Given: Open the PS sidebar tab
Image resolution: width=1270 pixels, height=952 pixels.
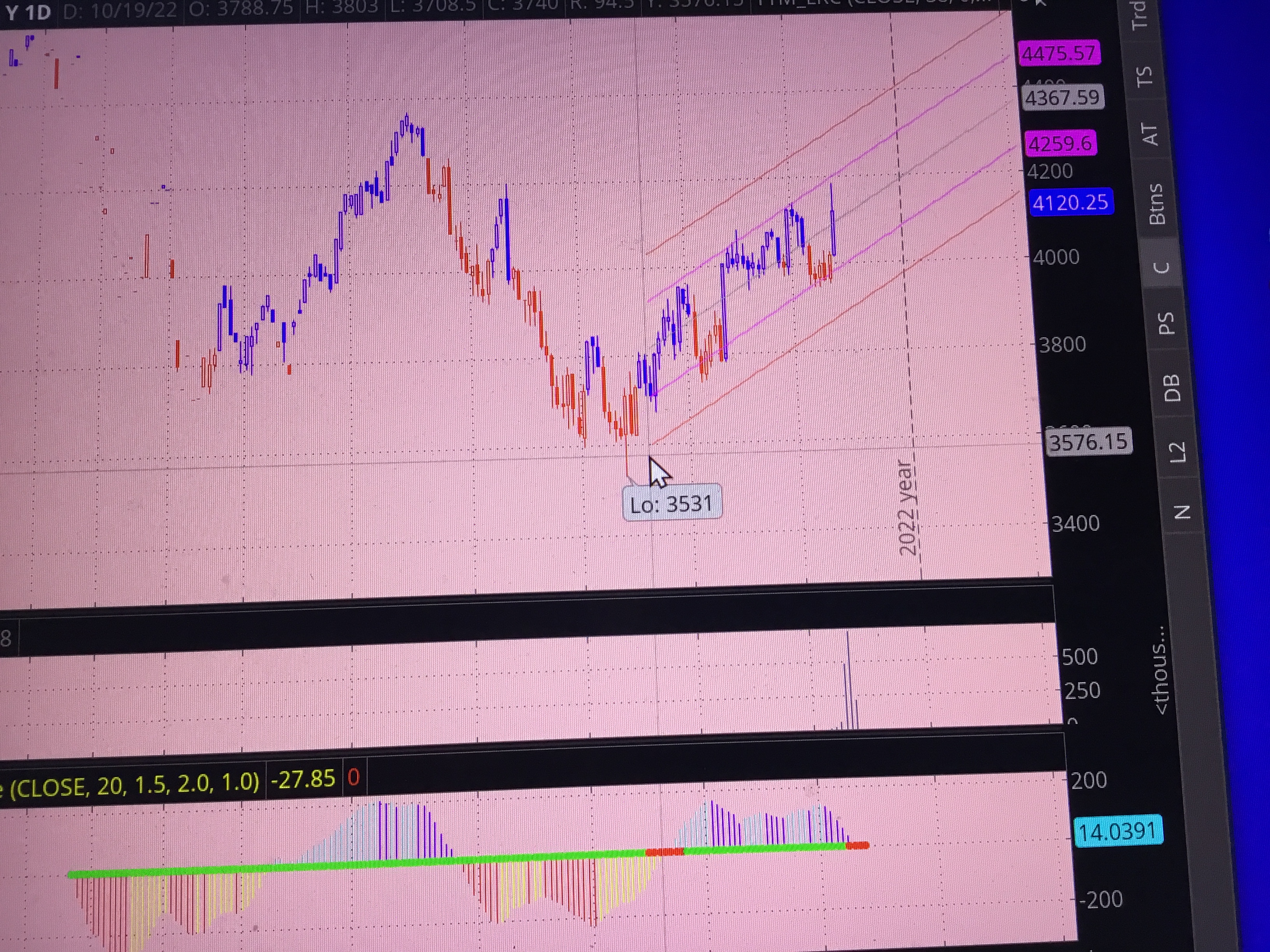Looking at the screenshot, I should click(x=1165, y=323).
